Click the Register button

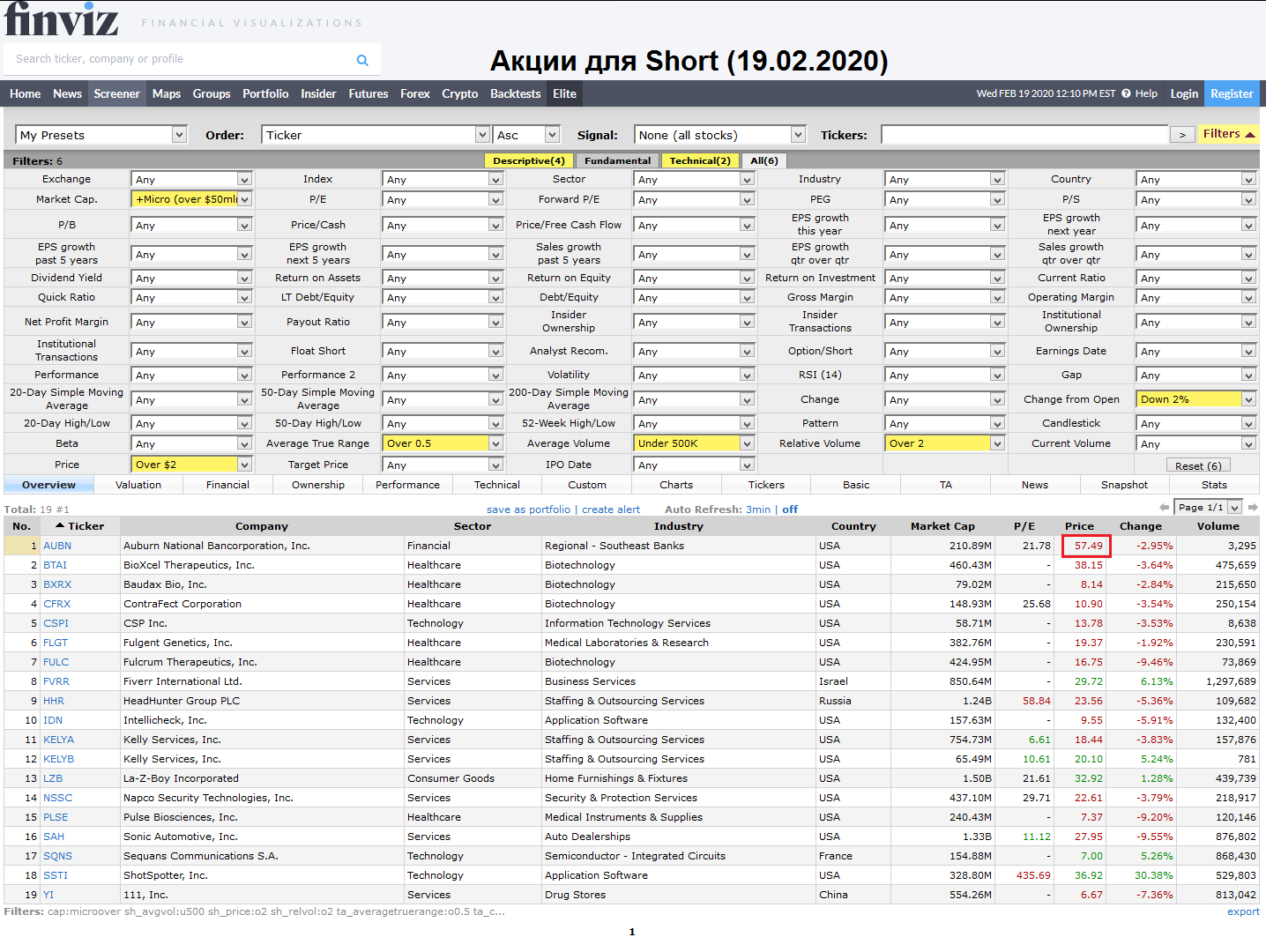[1232, 93]
